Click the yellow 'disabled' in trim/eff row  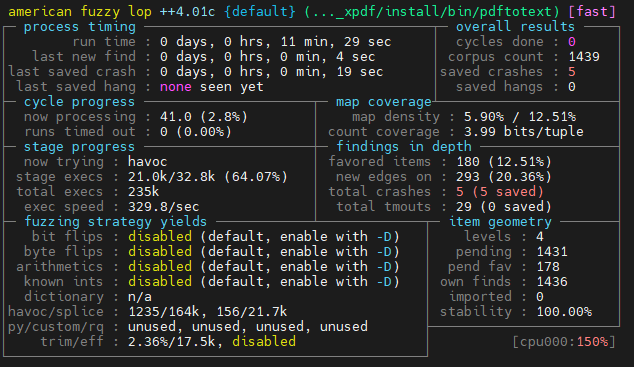[264, 342]
